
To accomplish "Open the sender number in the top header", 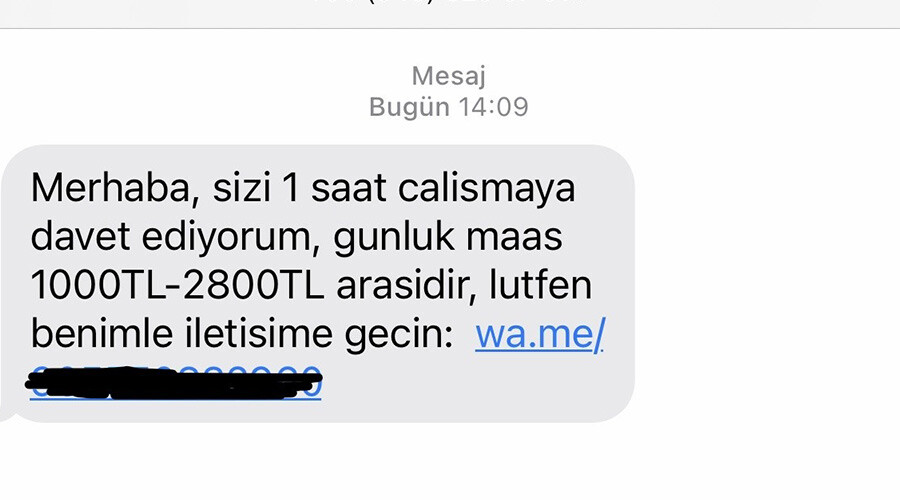I will (x=450, y=3).
